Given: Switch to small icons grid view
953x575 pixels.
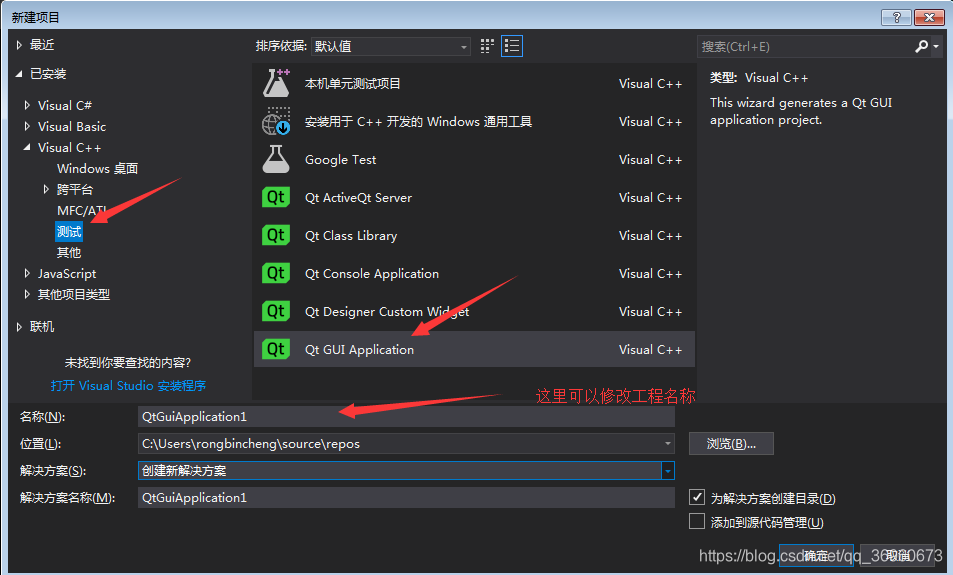Looking at the screenshot, I should click(x=487, y=46).
